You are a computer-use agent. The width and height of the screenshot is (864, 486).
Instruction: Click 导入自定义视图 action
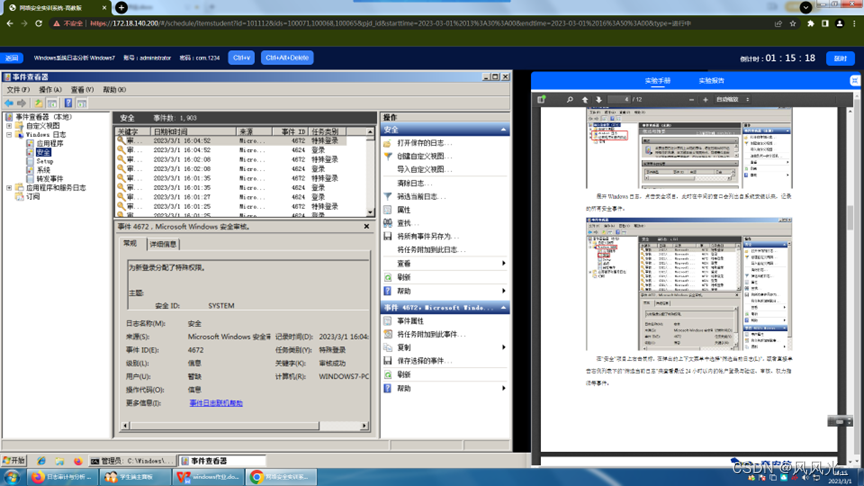pos(424,169)
